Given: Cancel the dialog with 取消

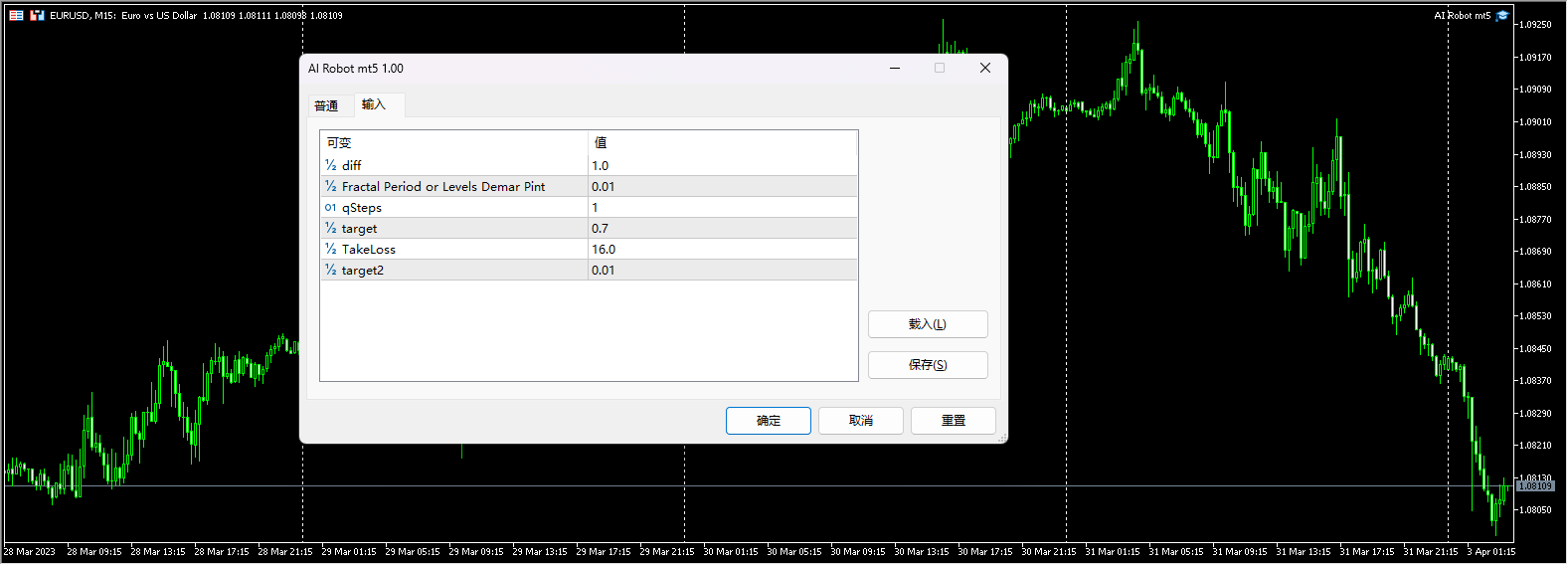Looking at the screenshot, I should pos(861,421).
